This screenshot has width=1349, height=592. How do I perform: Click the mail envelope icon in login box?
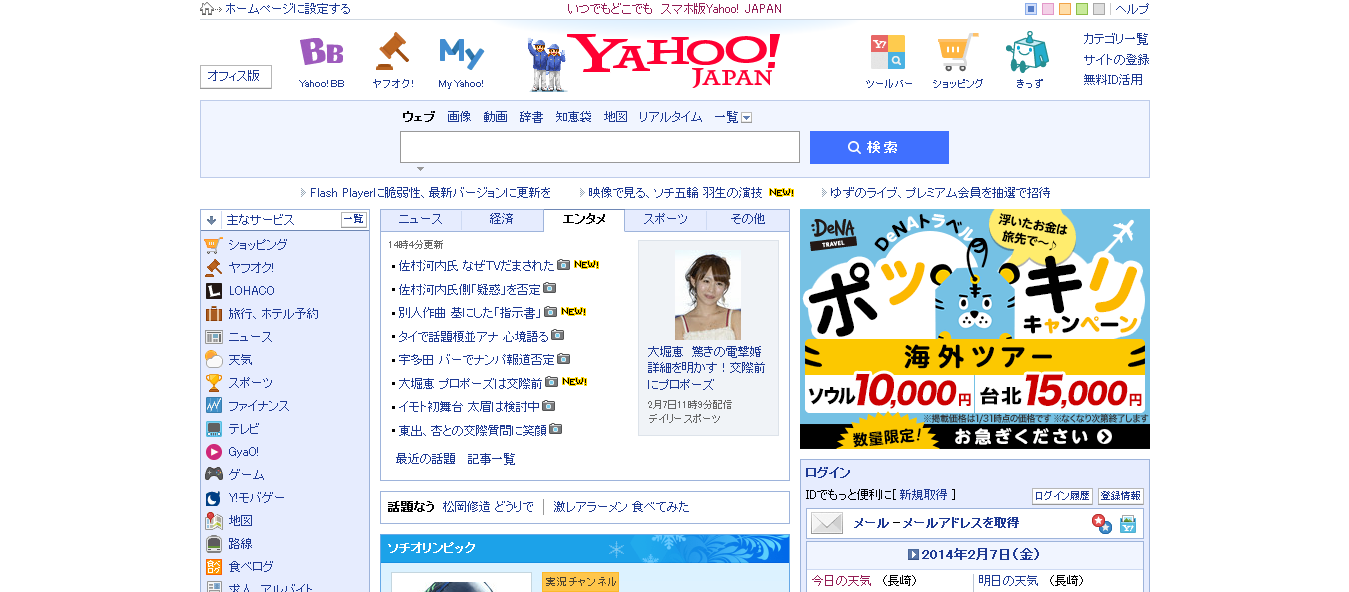coord(827,523)
